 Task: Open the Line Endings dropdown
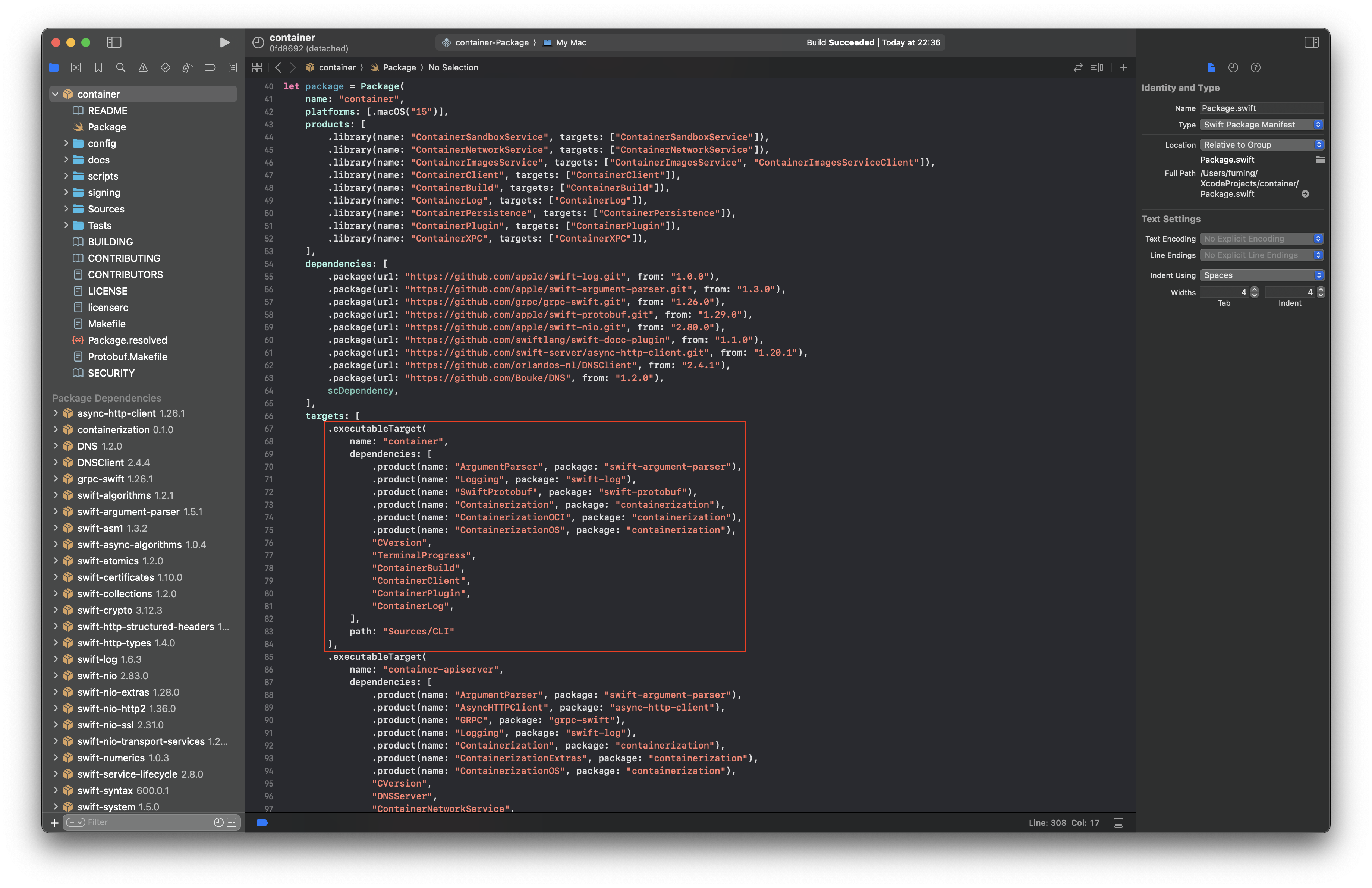1262,255
